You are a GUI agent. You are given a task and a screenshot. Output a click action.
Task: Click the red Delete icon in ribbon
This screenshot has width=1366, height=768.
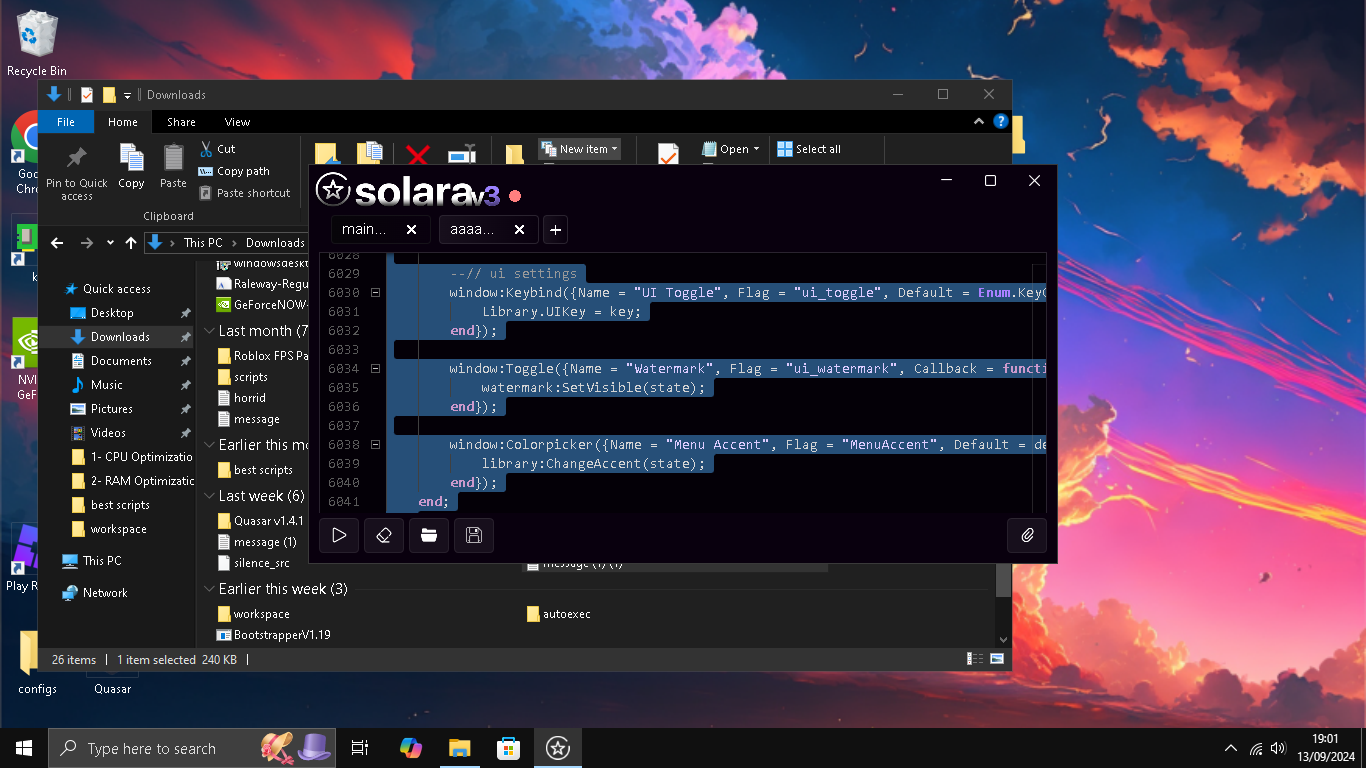[x=418, y=155]
